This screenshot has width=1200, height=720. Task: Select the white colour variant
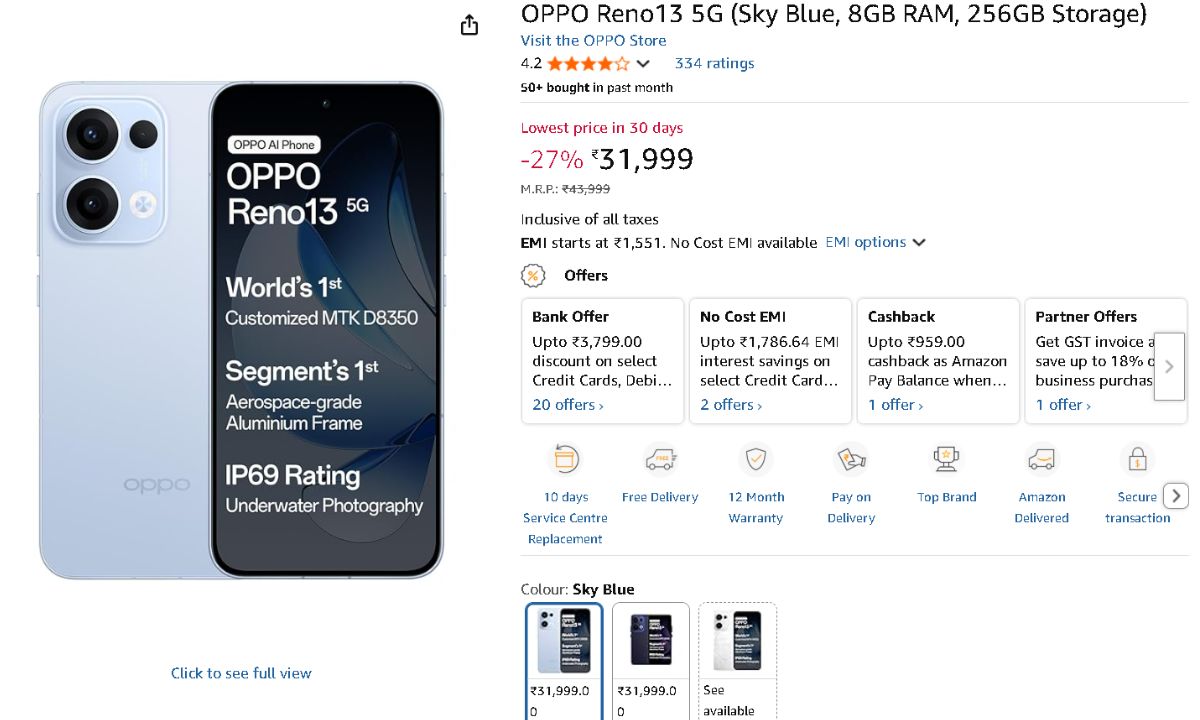(737, 640)
